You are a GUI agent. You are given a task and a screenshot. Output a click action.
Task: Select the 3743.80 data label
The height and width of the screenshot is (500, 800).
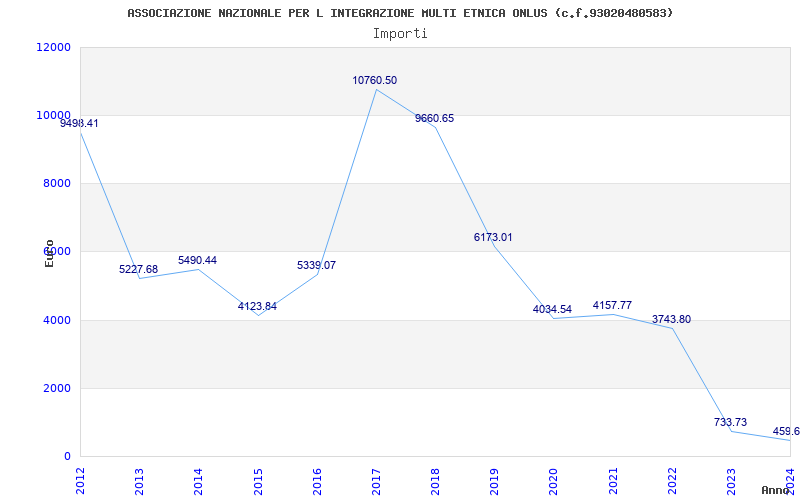click(671, 319)
